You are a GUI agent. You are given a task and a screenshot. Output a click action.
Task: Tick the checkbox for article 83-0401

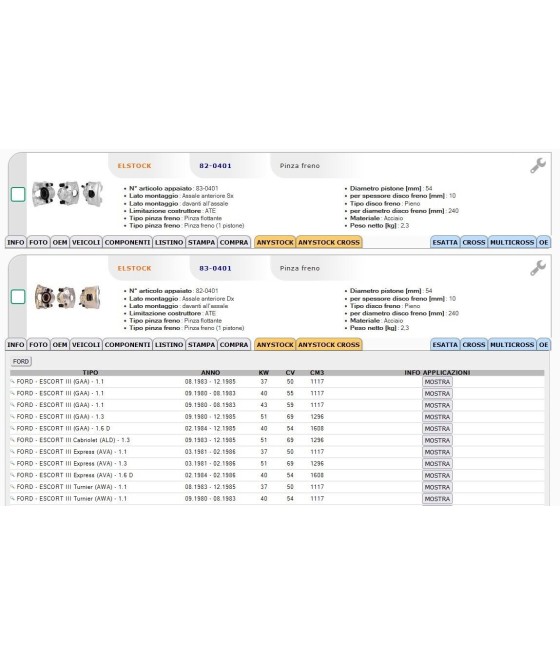(18, 297)
